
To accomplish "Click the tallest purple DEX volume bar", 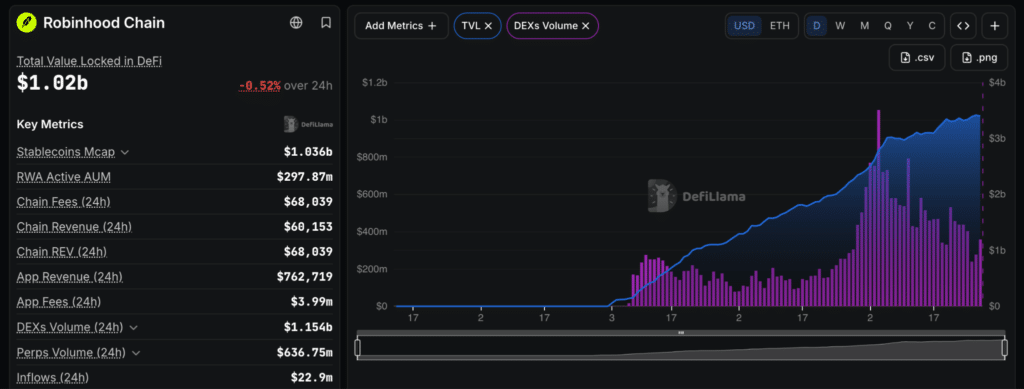I will (878, 208).
